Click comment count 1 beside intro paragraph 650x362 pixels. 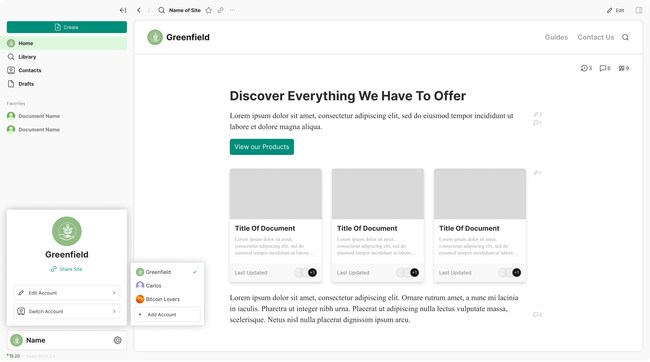[x=537, y=123]
